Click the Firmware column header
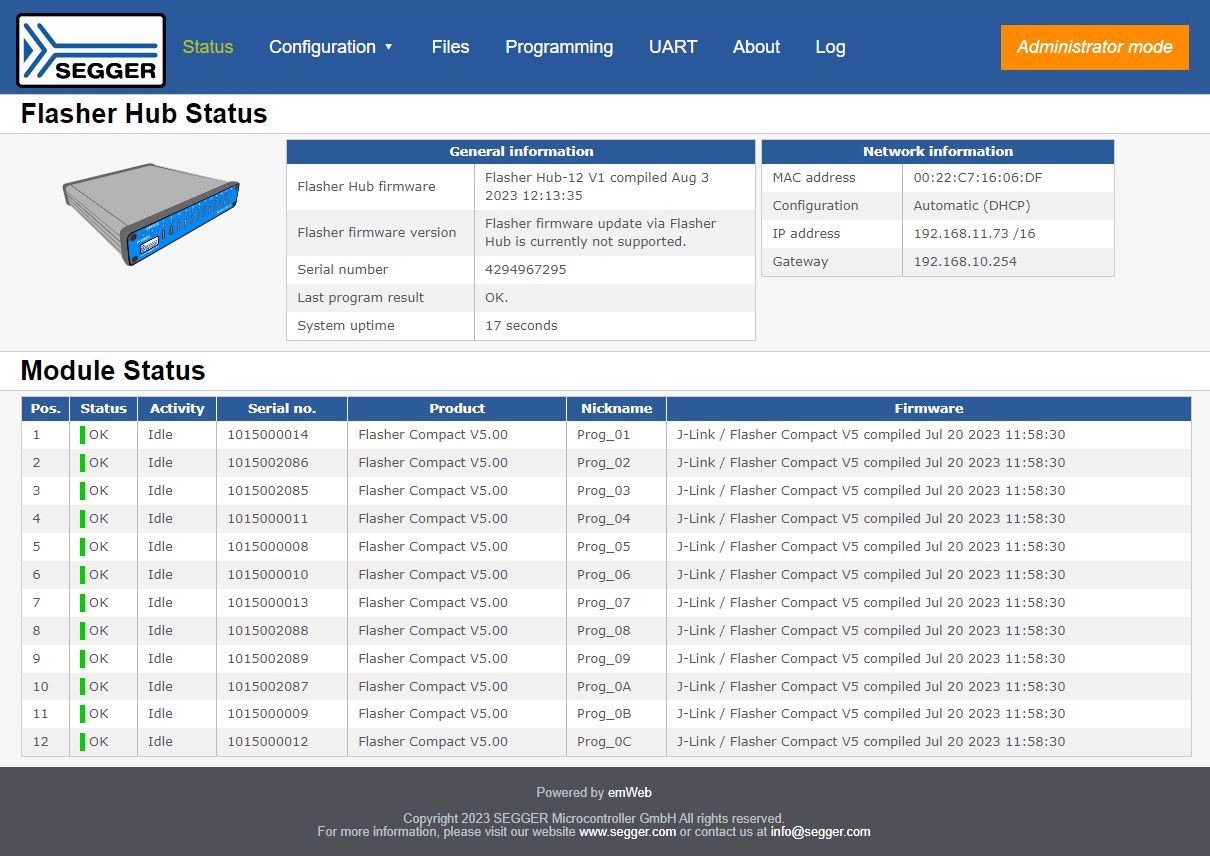Viewport: 1210px width, 856px height. 929,408
